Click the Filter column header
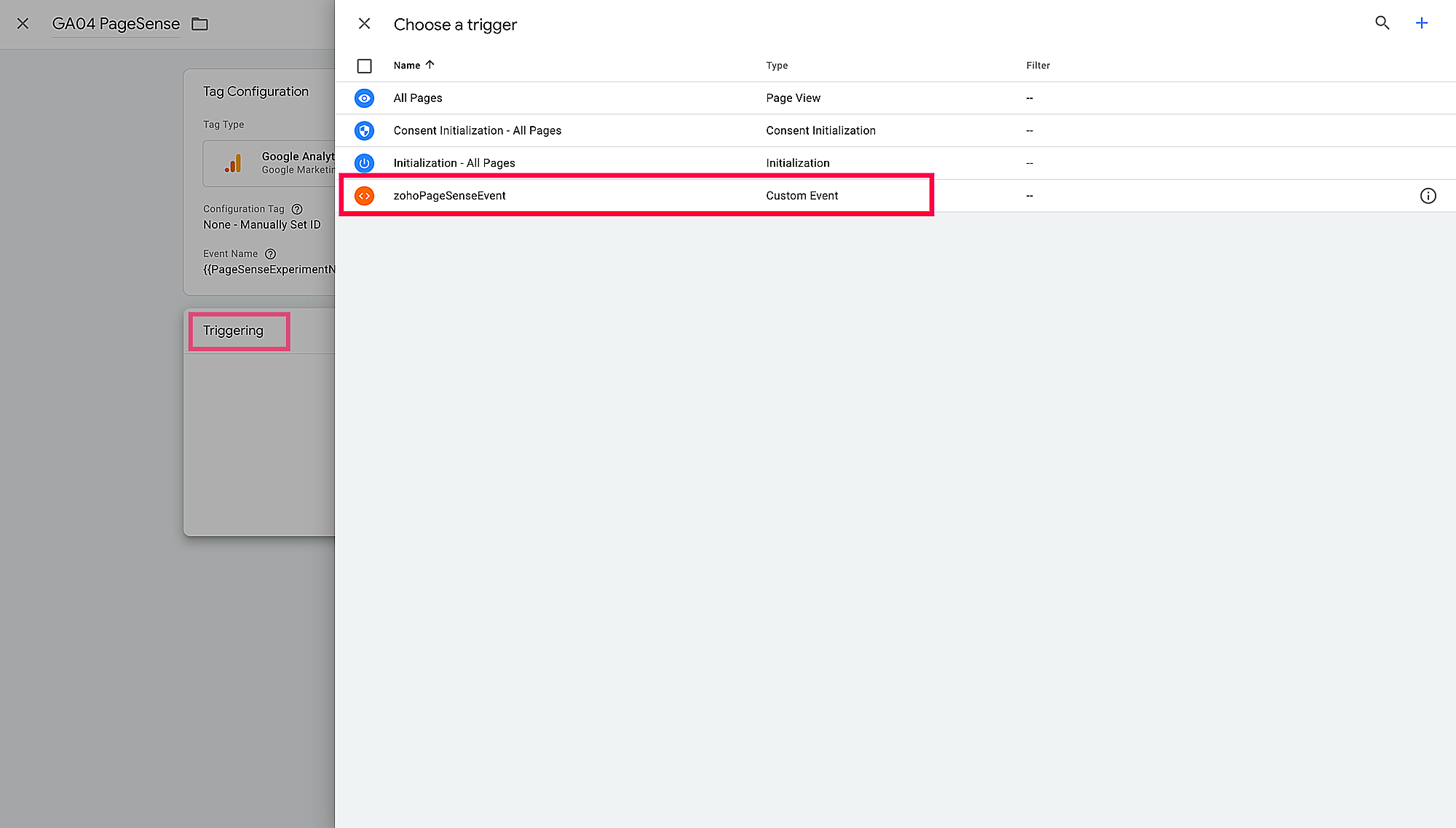The width and height of the screenshot is (1456, 828). coord(1037,66)
